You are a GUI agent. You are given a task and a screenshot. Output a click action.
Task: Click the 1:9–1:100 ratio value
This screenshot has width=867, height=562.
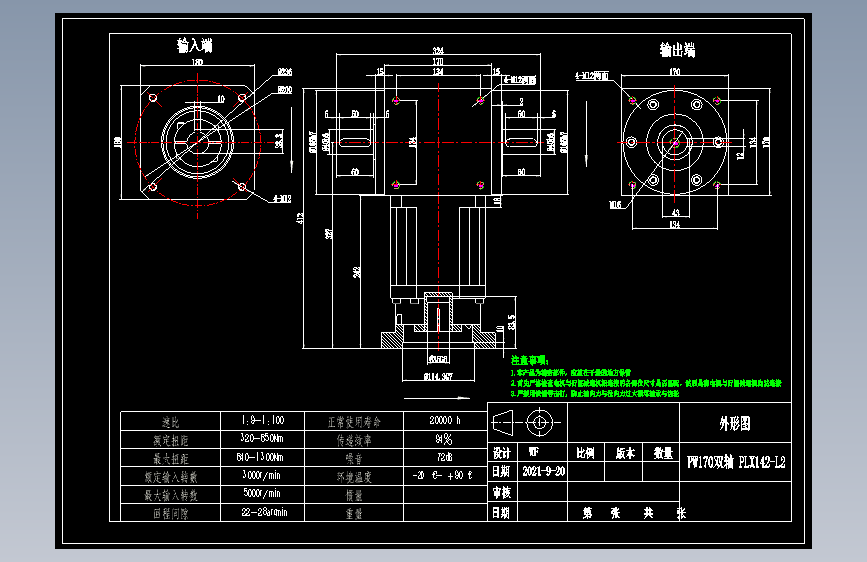tap(263, 420)
